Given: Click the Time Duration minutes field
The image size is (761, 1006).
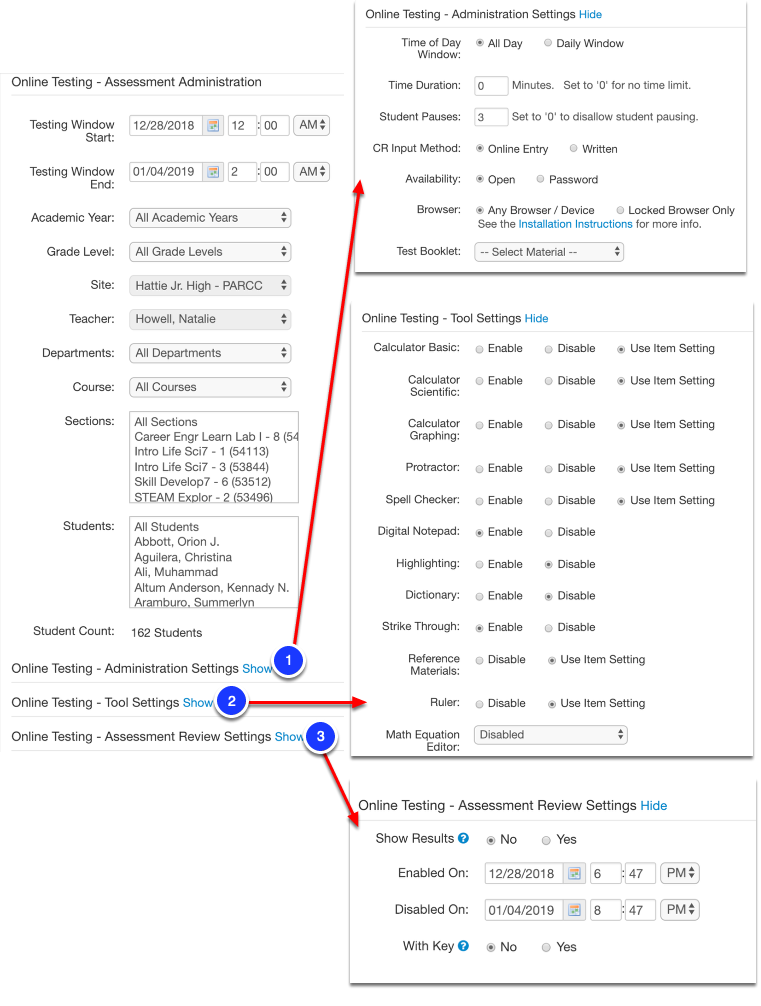Looking at the screenshot, I should point(491,85).
